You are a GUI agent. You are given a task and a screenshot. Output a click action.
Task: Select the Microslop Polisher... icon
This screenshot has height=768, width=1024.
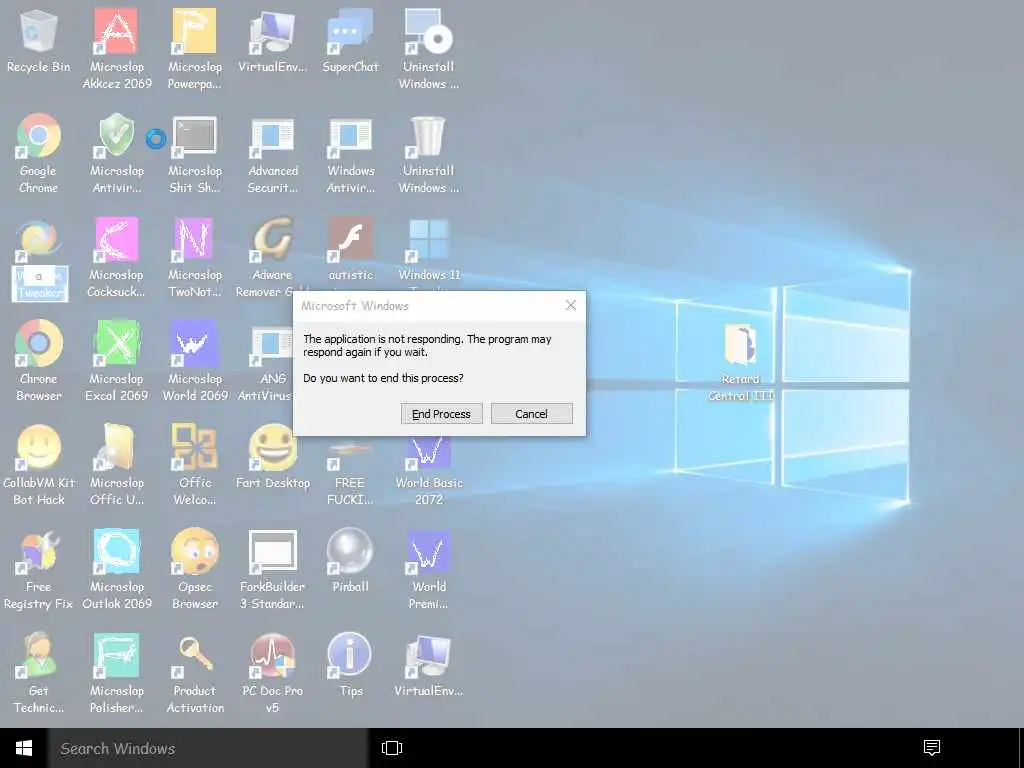tap(116, 655)
